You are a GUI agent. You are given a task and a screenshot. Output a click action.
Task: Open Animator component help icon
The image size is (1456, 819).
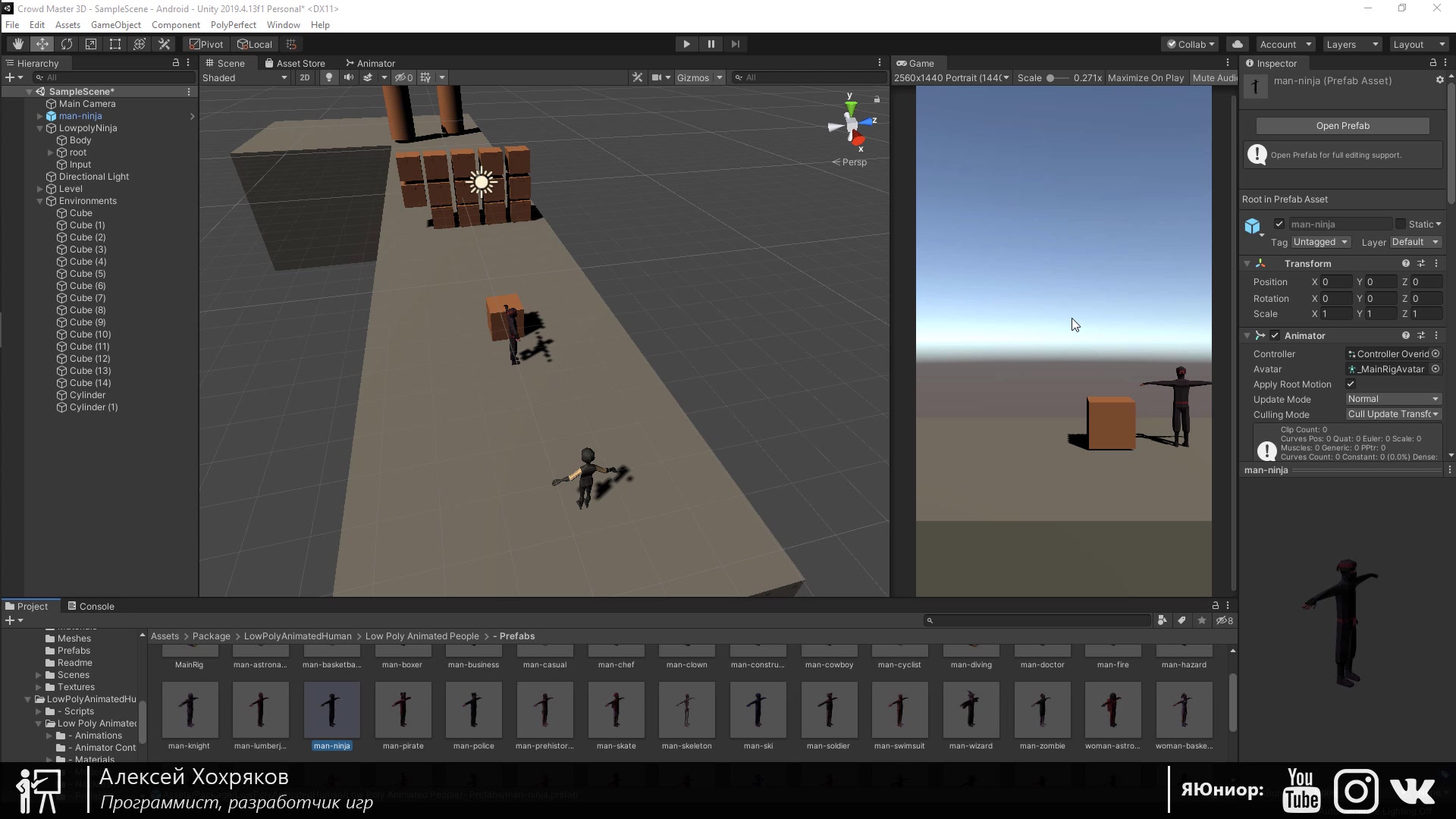(1406, 335)
